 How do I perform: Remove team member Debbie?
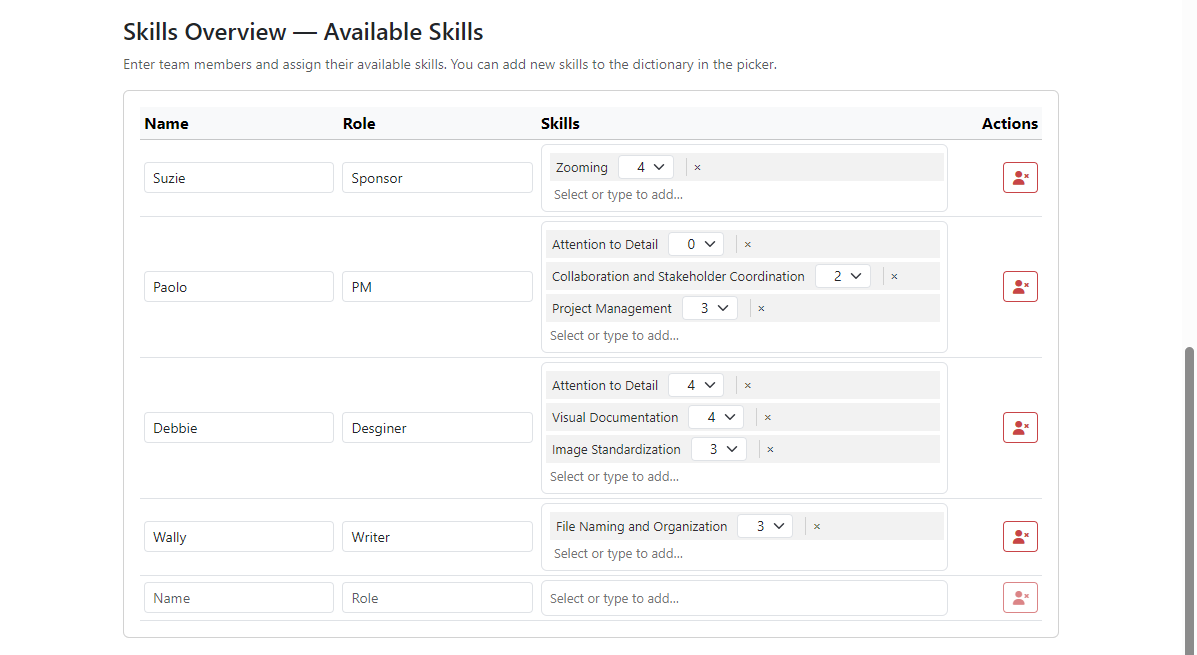(x=1020, y=428)
